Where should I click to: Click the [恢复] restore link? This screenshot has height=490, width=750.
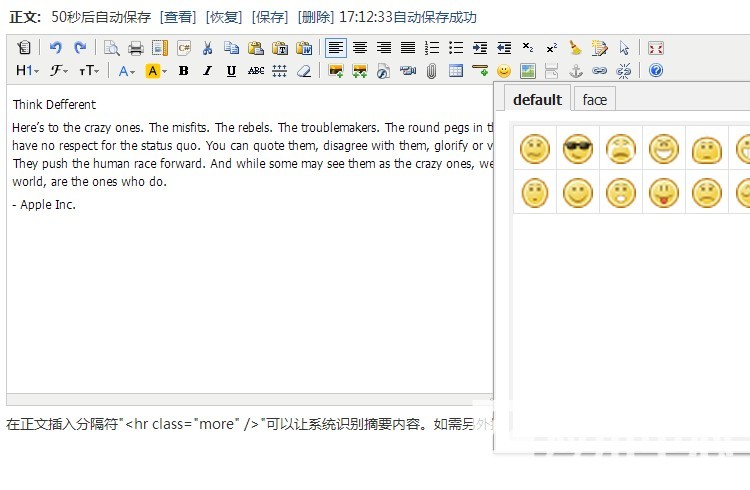(224, 17)
